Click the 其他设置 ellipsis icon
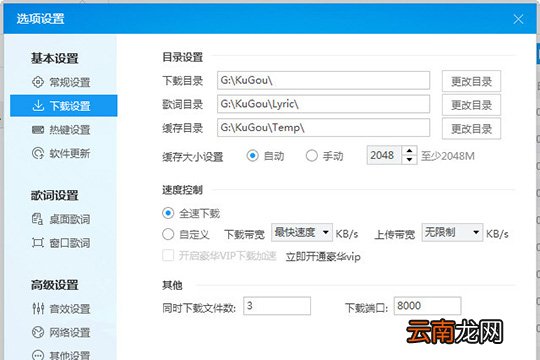The height and width of the screenshot is (360, 540). [38, 355]
